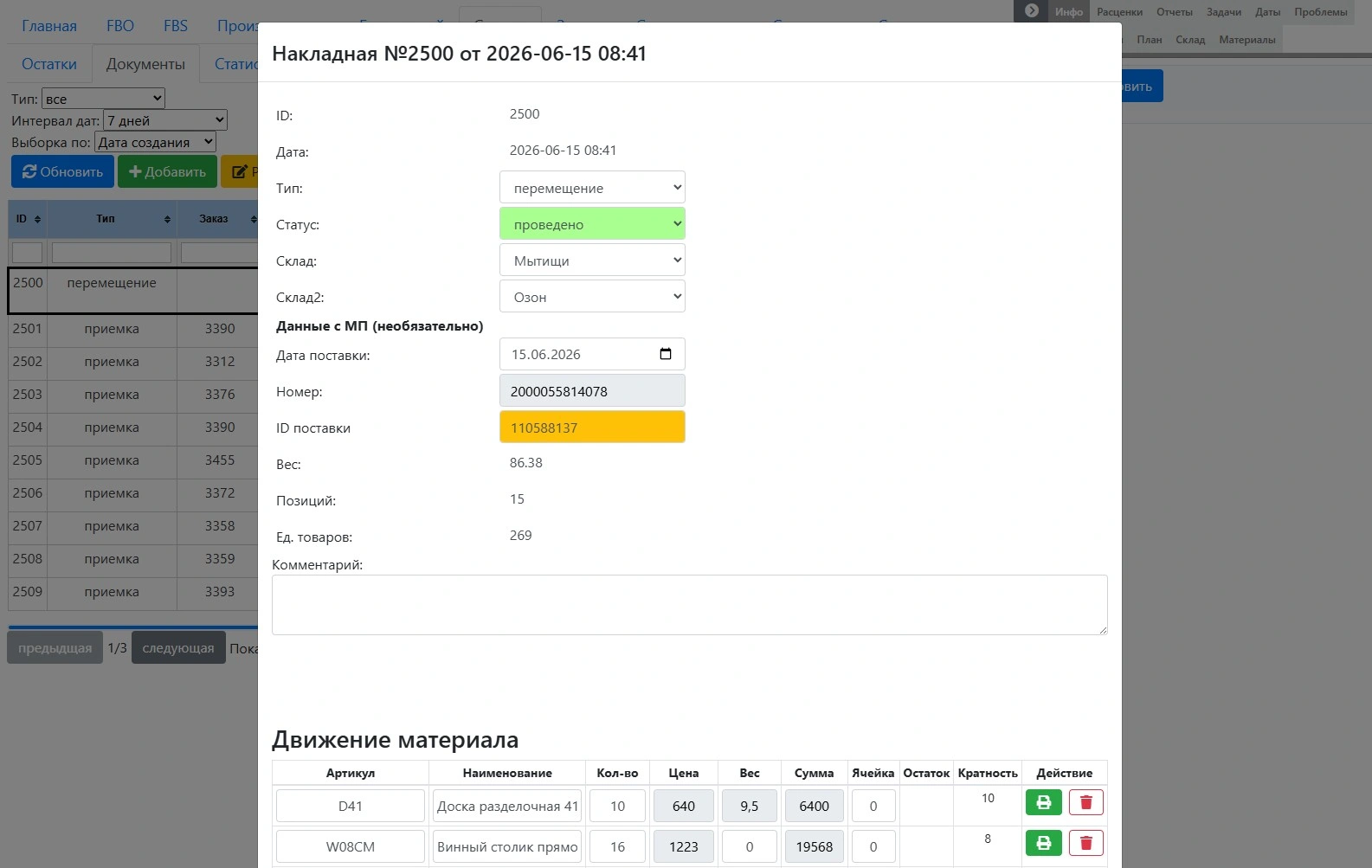Open the Отчеты top tab
The width and height of the screenshot is (1372, 868).
click(1175, 12)
